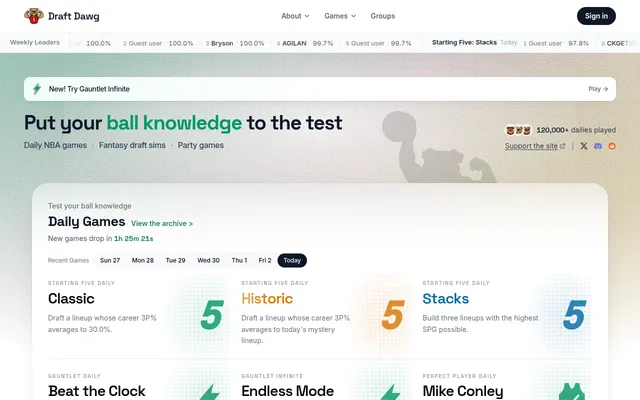Select the Wed 30 date tab
Viewport: 640px width, 400px height.
[208, 260]
